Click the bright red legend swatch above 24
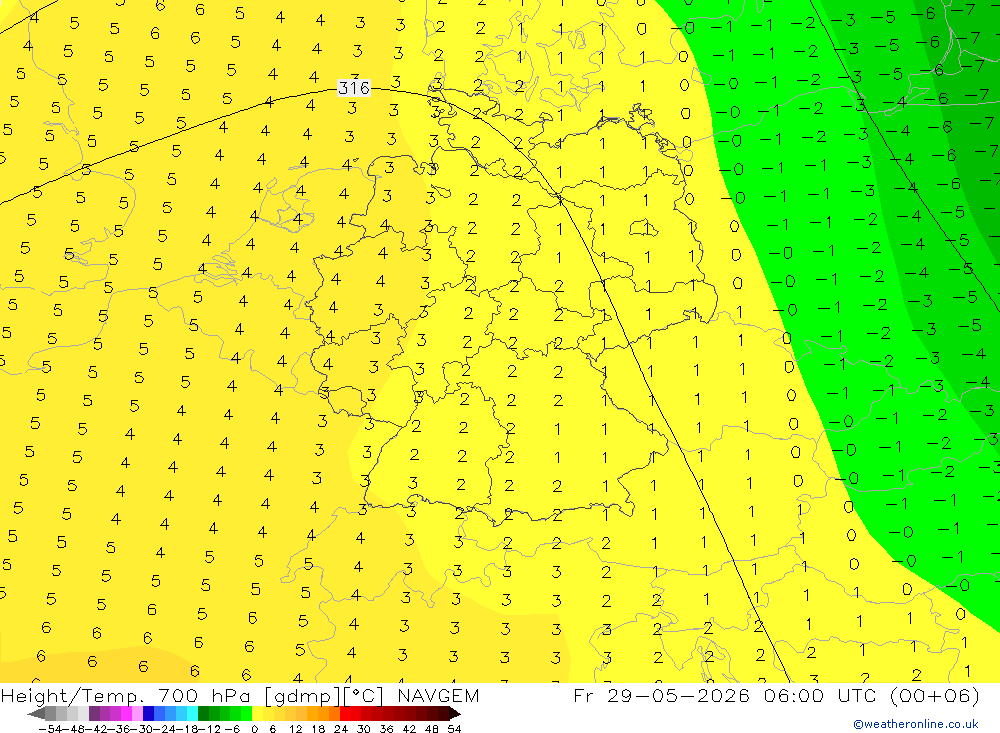 [345, 714]
